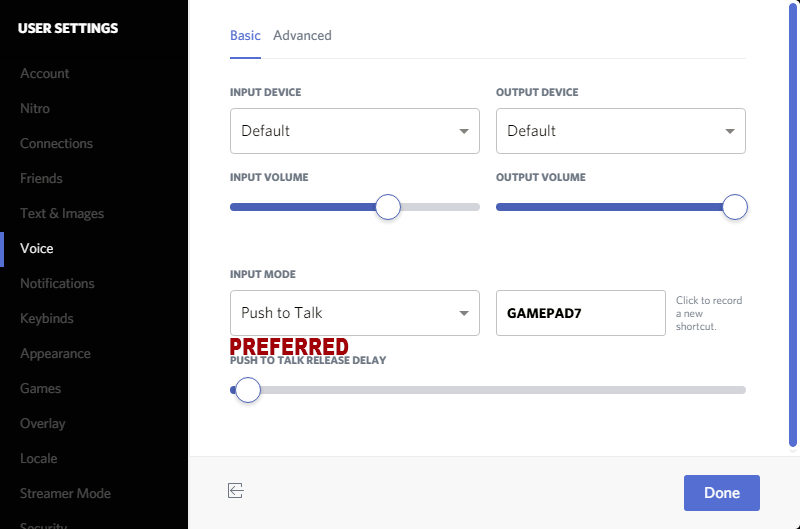Go to Appearance settings
800x529 pixels.
55,353
